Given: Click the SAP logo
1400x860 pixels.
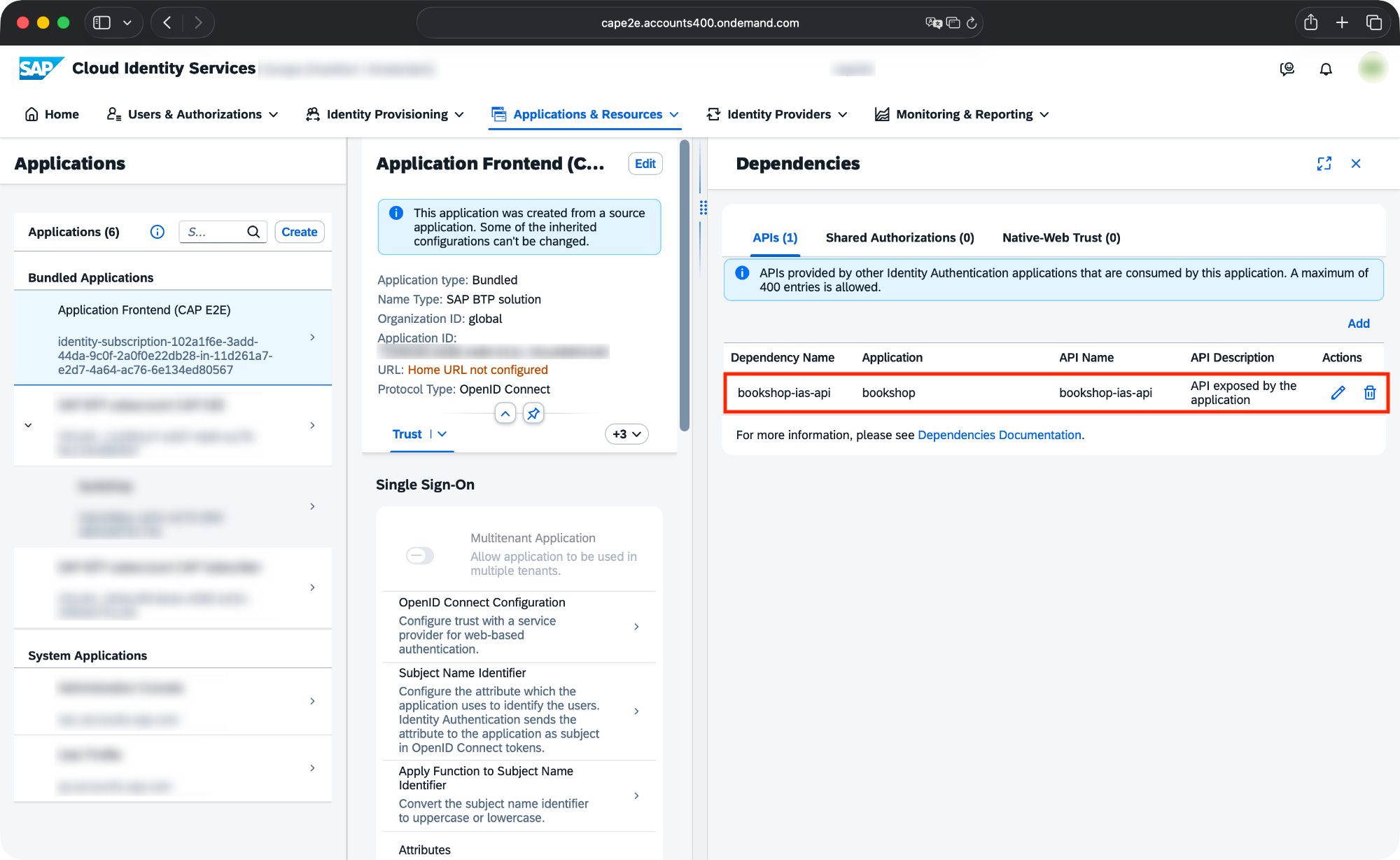Looking at the screenshot, I should coord(40,68).
